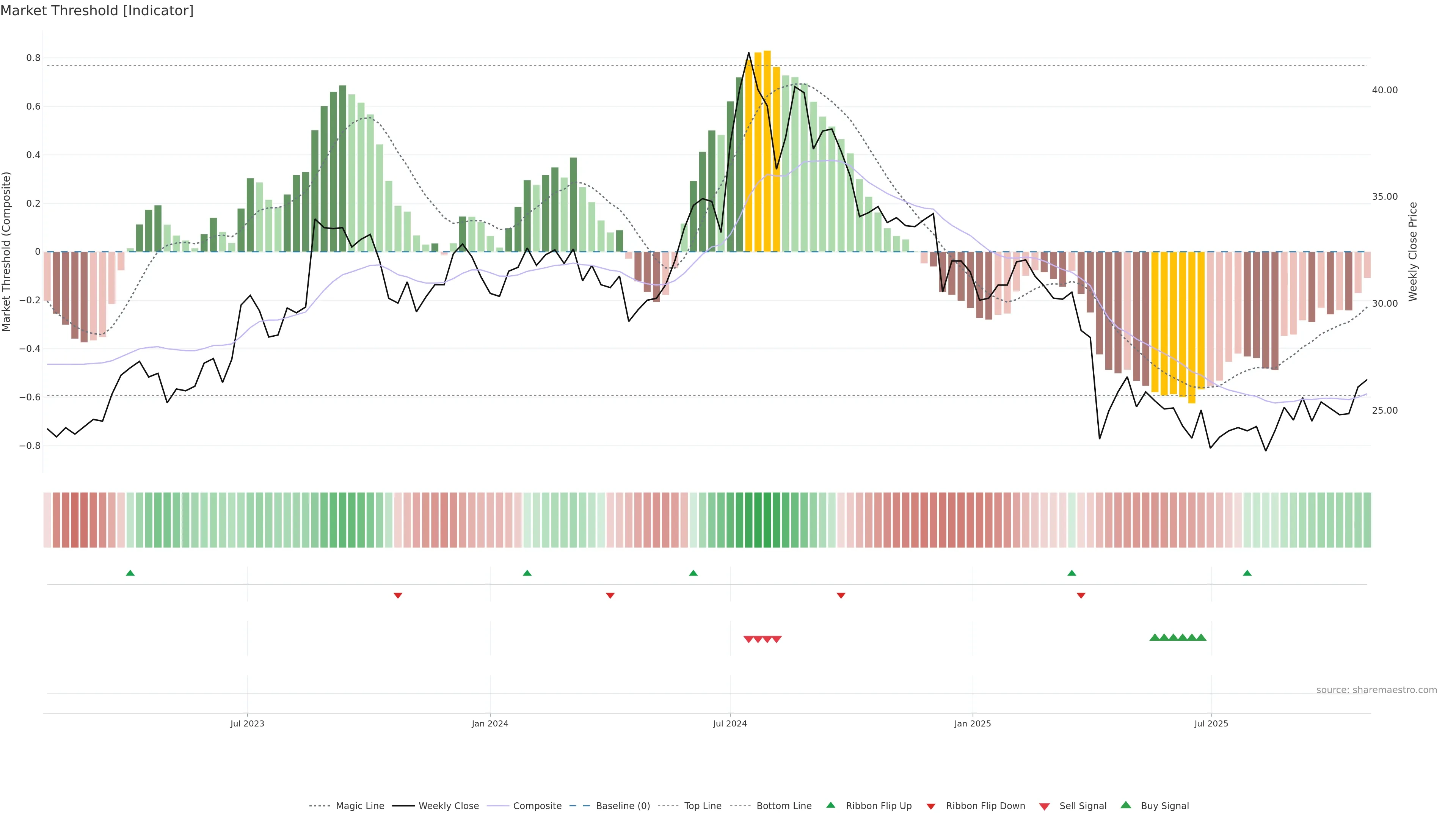Click the Ribbon Flip Down legend triangle icon
Screen dimensions: 1456x819
point(931,806)
